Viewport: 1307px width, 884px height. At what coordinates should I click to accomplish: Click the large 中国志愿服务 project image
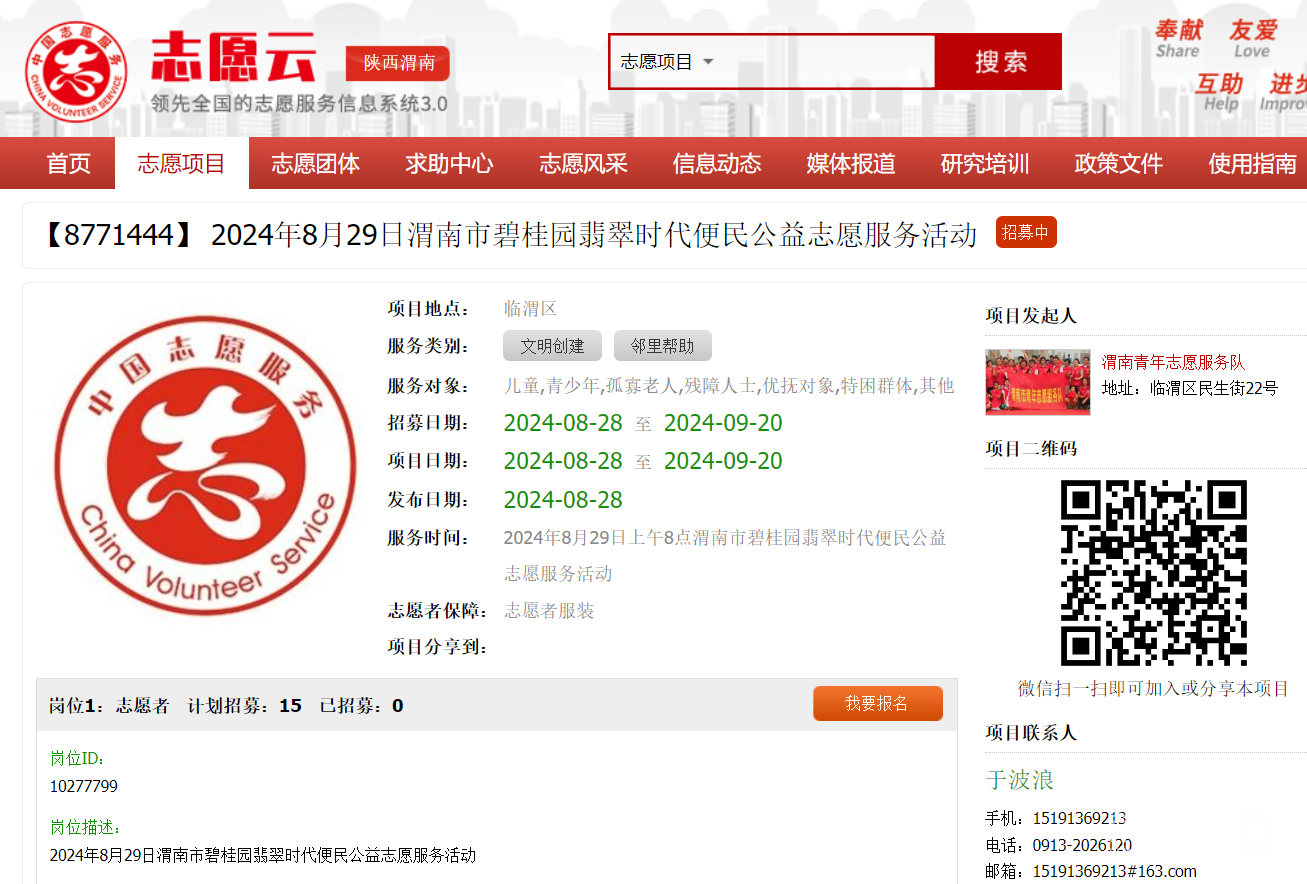click(205, 466)
